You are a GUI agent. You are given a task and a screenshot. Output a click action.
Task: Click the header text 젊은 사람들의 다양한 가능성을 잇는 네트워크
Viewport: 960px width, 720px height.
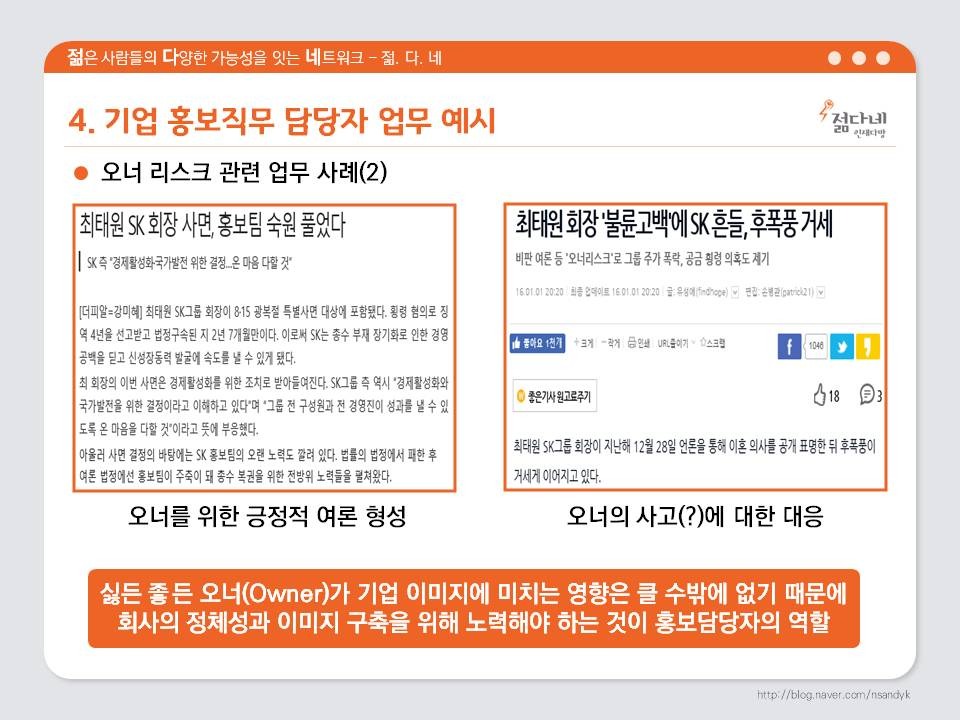[216, 58]
